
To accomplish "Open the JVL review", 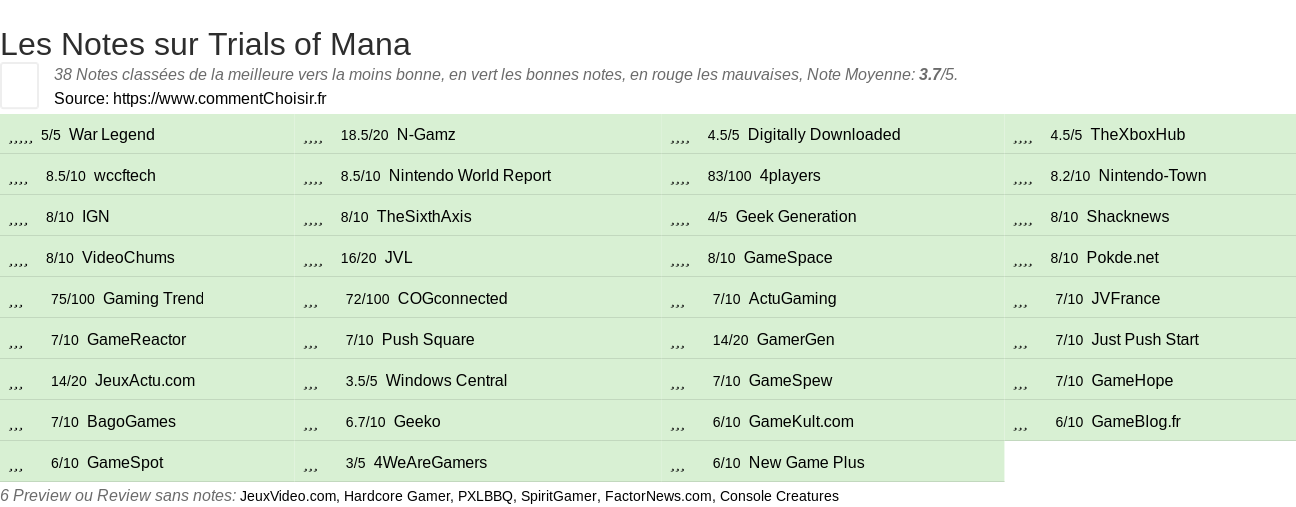I will 399,258.
